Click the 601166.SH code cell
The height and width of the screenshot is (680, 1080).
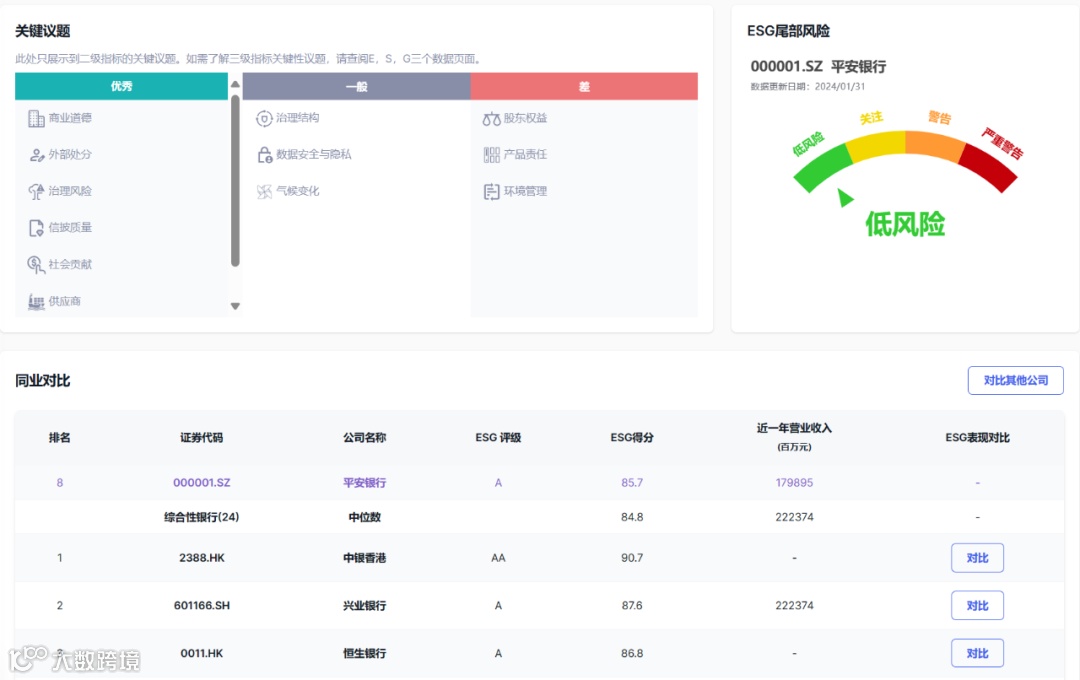click(x=202, y=606)
